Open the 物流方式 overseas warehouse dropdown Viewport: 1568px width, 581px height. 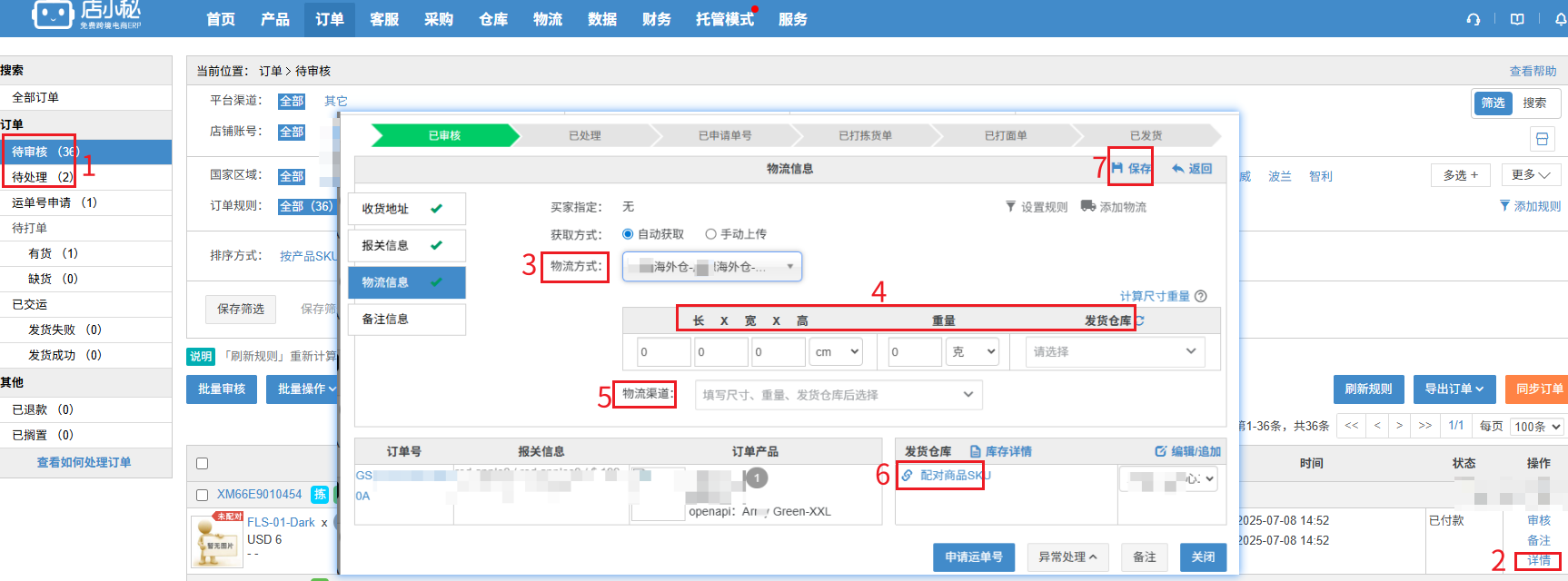pos(711,267)
